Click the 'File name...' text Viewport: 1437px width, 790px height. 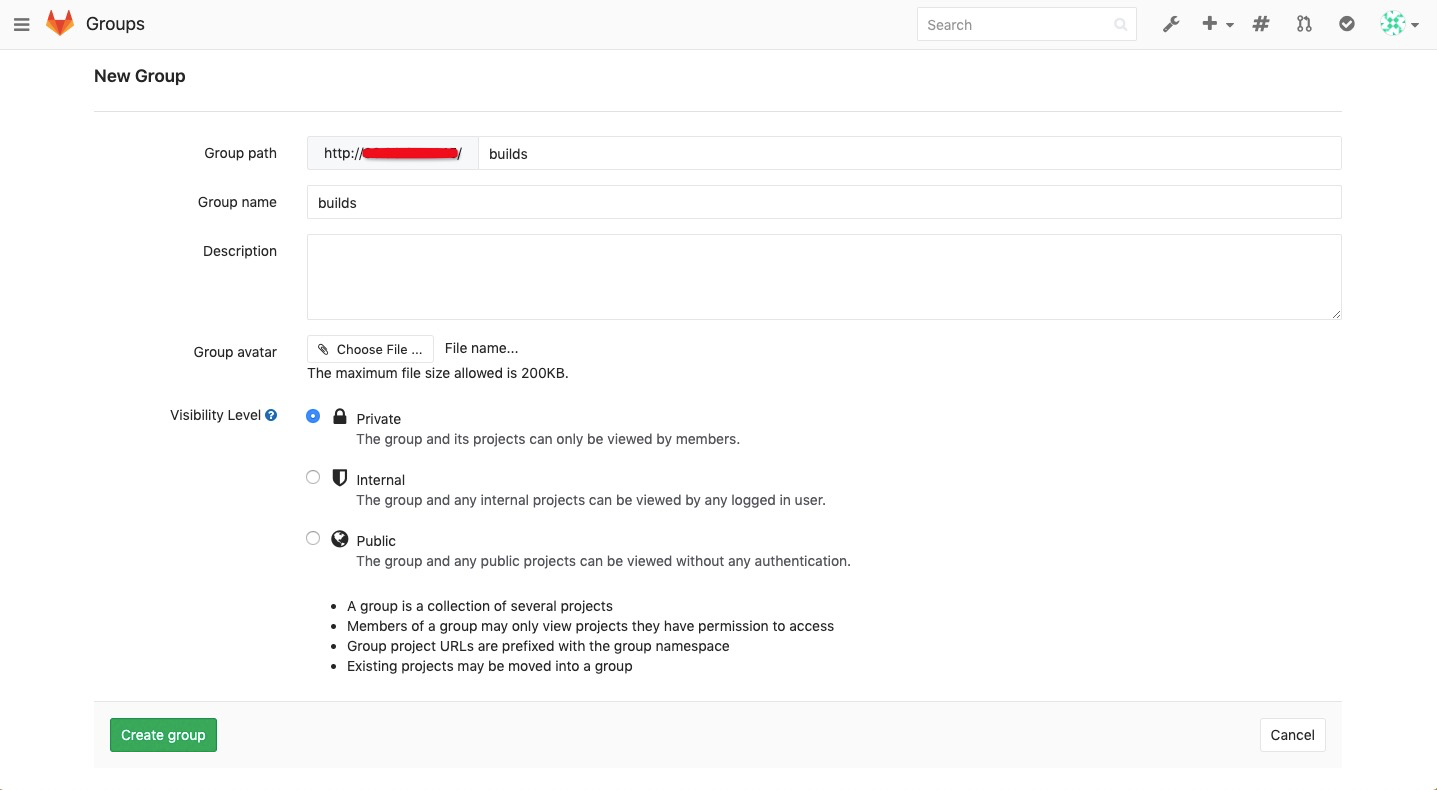coord(481,348)
